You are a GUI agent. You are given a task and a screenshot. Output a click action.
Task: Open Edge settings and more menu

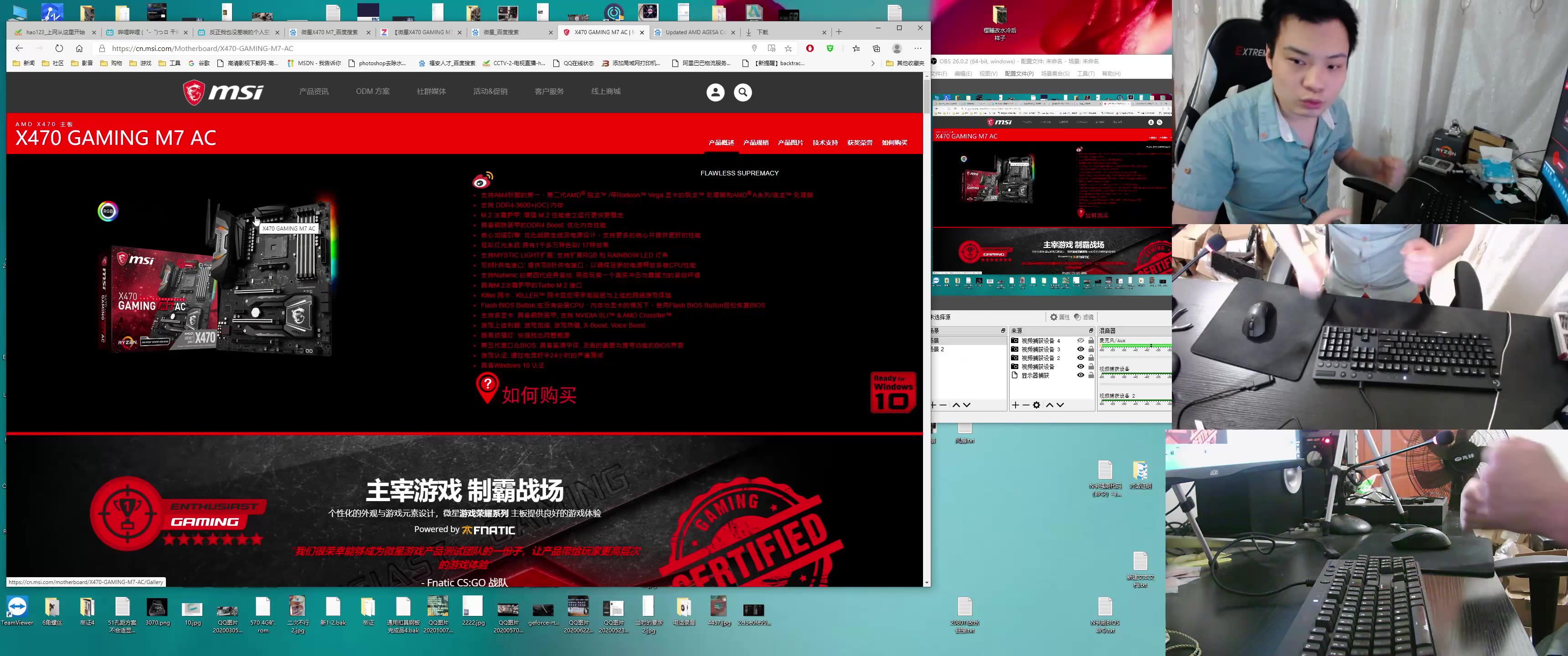coord(918,49)
